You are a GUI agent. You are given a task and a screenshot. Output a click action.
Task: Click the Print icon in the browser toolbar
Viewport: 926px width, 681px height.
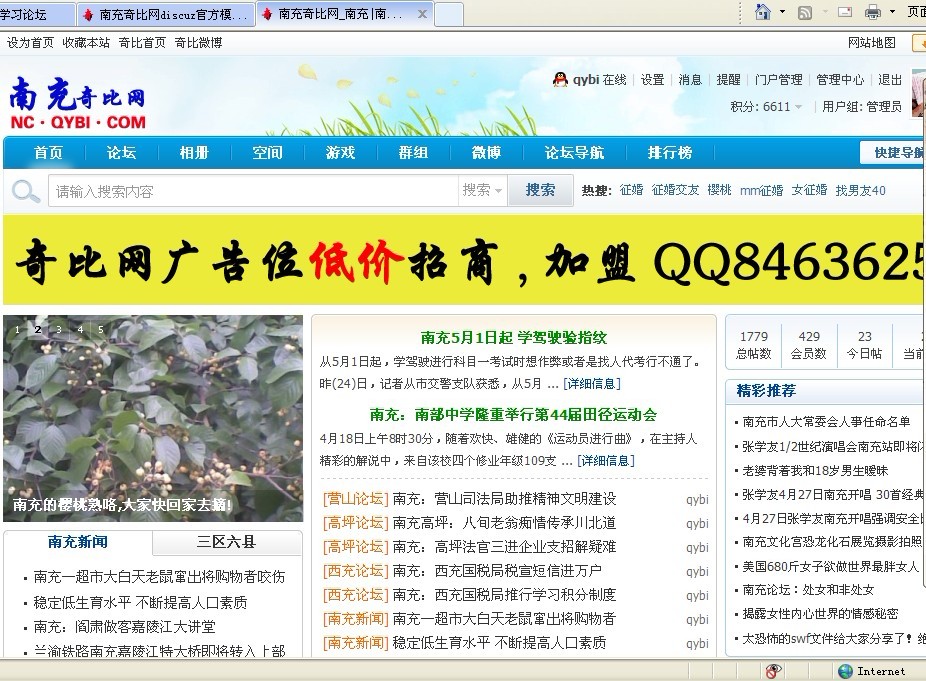[x=873, y=12]
